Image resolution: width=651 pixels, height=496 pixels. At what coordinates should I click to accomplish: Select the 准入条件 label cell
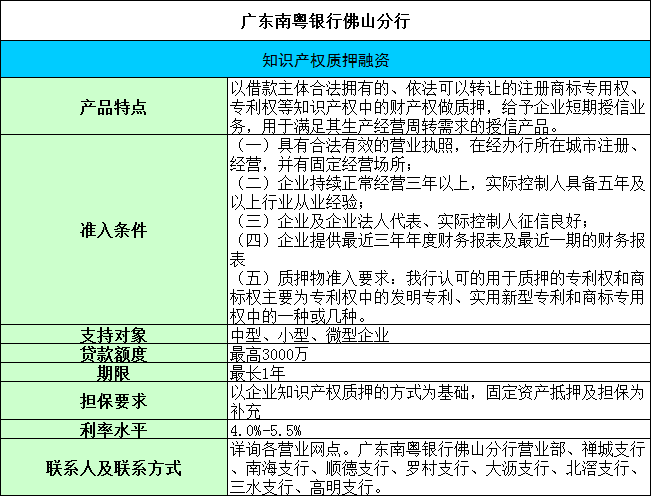114,230
